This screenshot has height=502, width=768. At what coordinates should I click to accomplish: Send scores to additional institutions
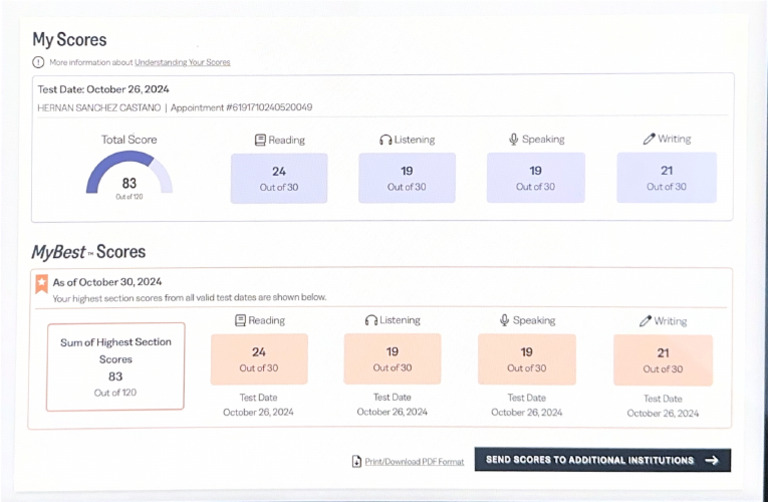coord(602,460)
